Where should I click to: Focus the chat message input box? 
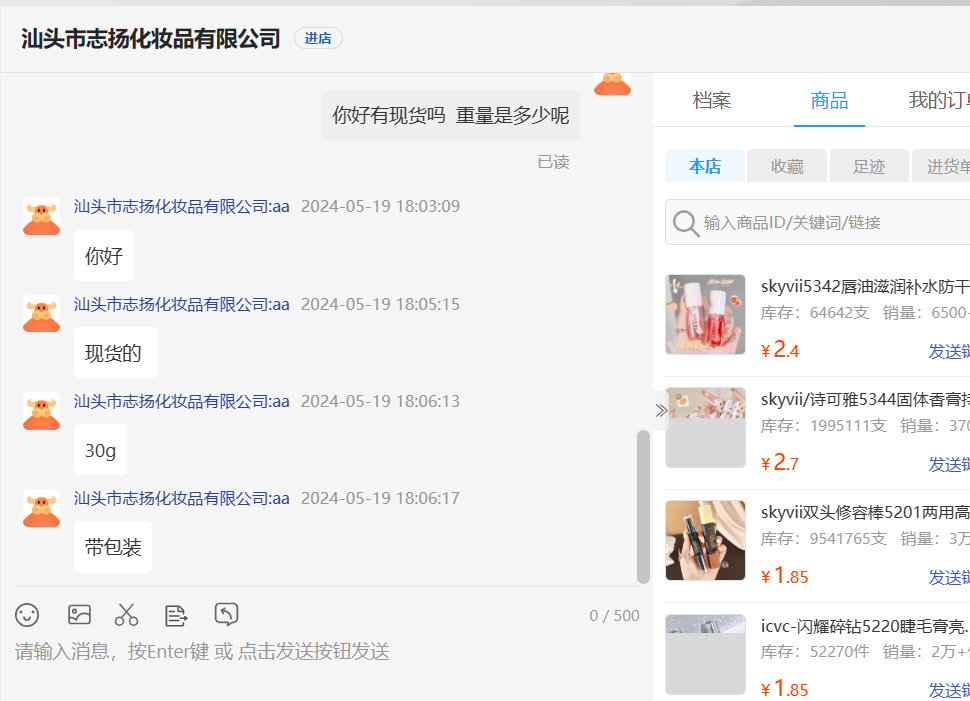[x=320, y=652]
